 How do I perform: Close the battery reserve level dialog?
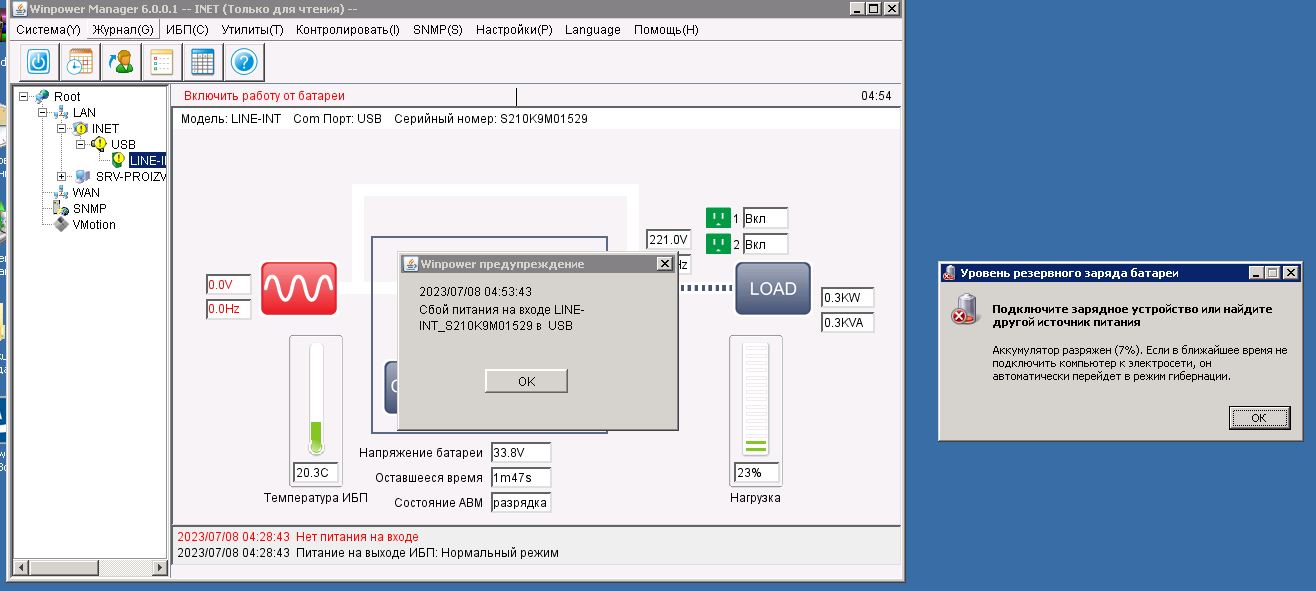coord(1291,272)
